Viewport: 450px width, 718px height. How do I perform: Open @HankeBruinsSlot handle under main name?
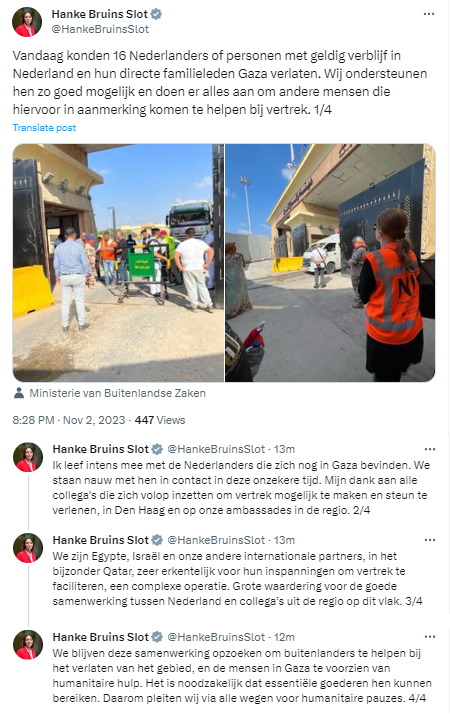[100, 29]
